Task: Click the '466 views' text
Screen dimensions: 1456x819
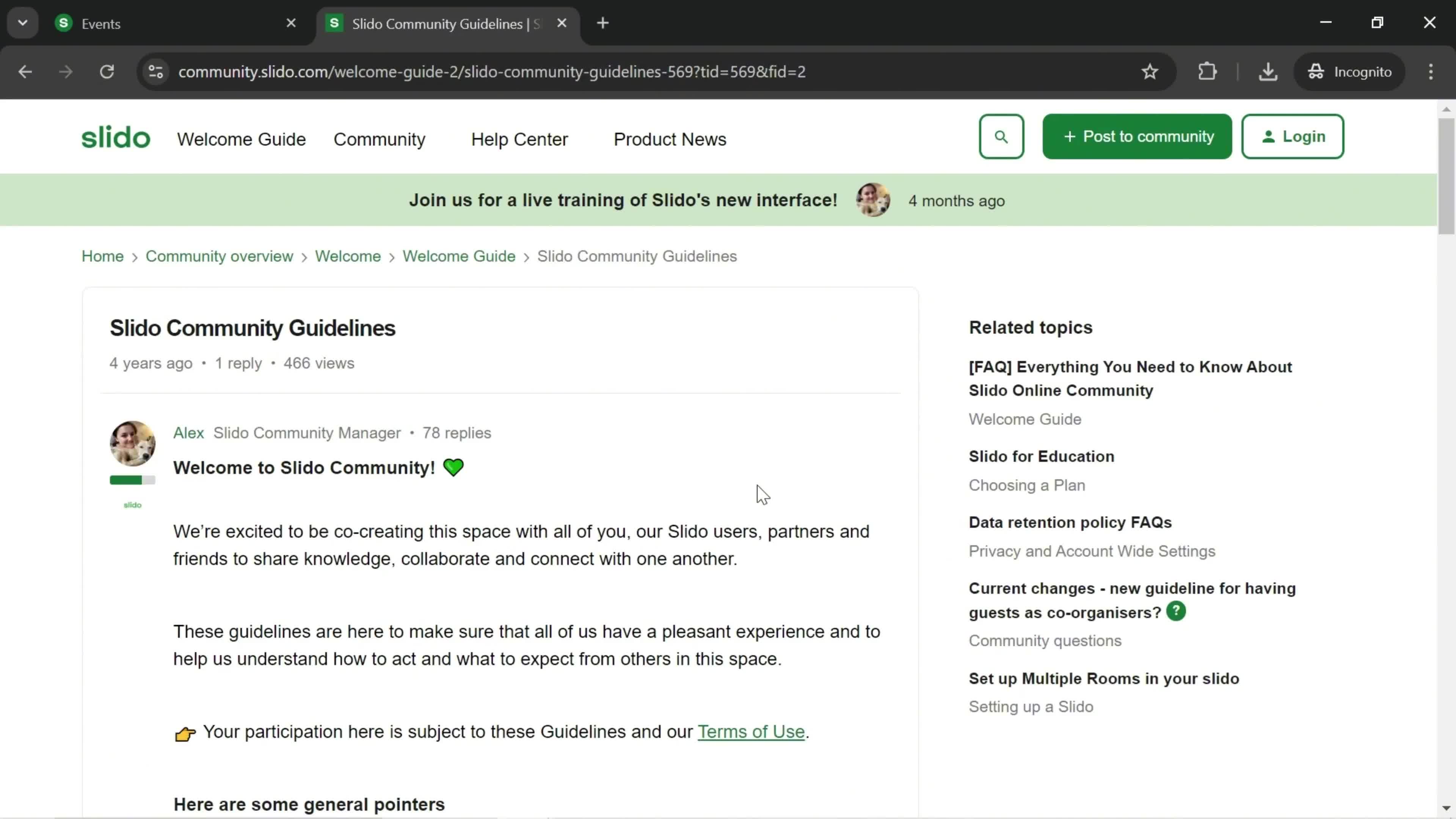Action: coord(319,364)
